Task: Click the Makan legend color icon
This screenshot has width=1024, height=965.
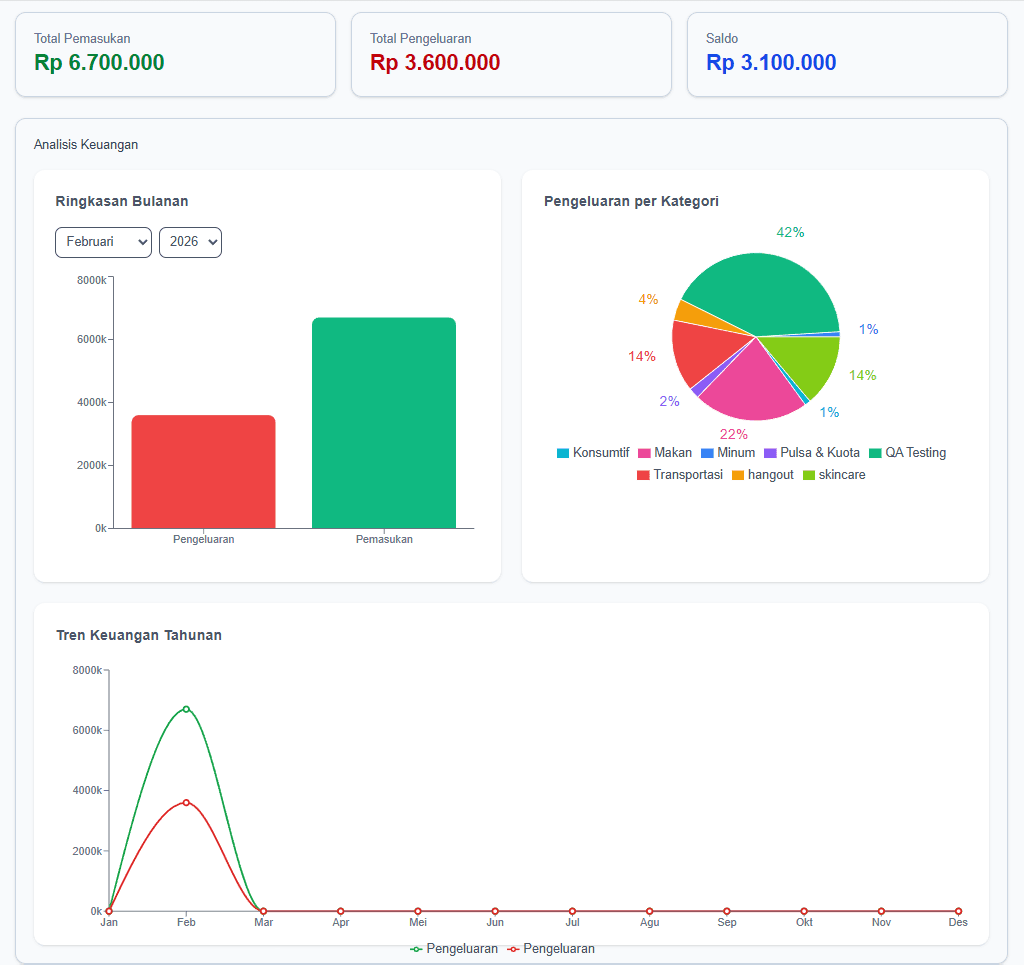Action: 644,453
